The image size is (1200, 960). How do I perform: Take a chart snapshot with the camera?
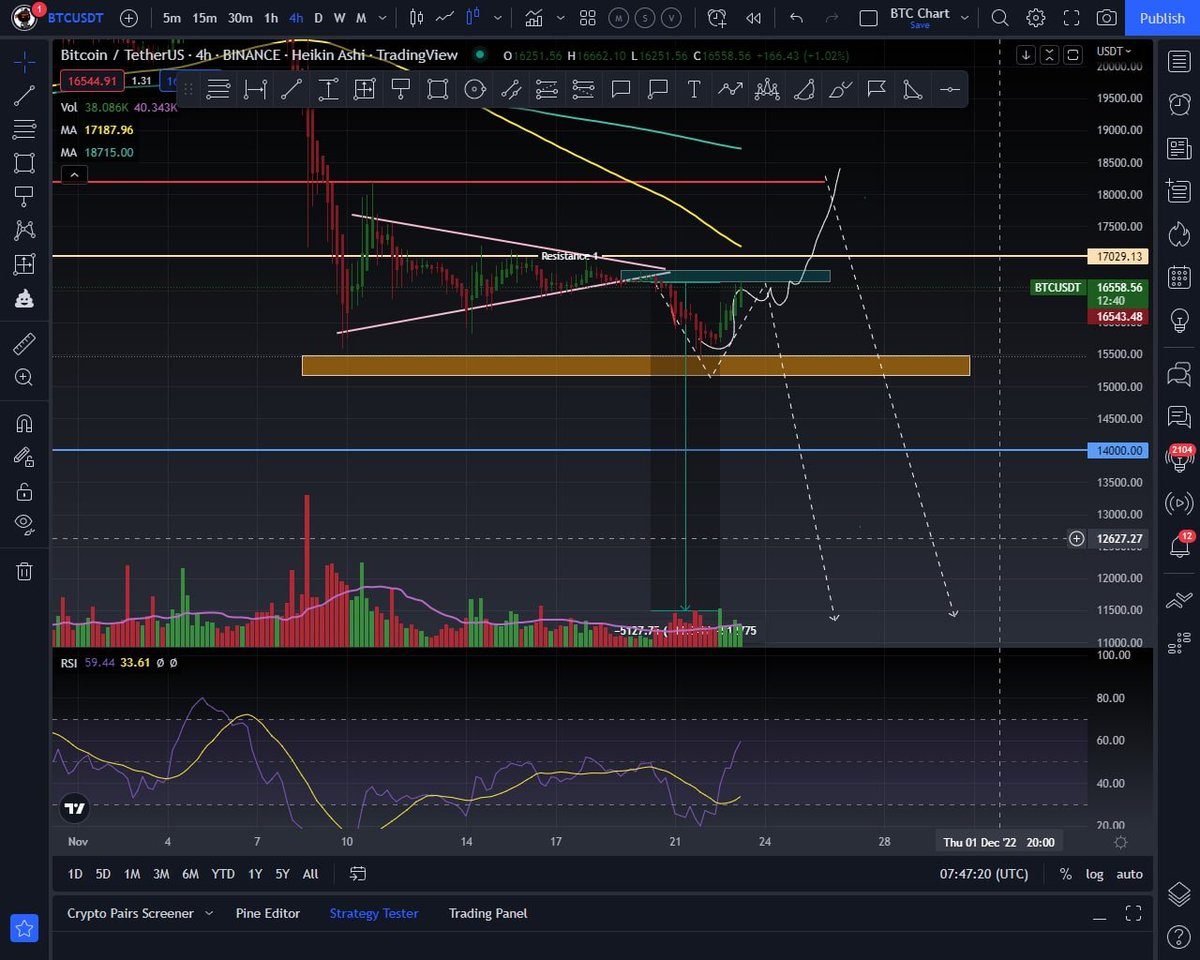point(1107,18)
